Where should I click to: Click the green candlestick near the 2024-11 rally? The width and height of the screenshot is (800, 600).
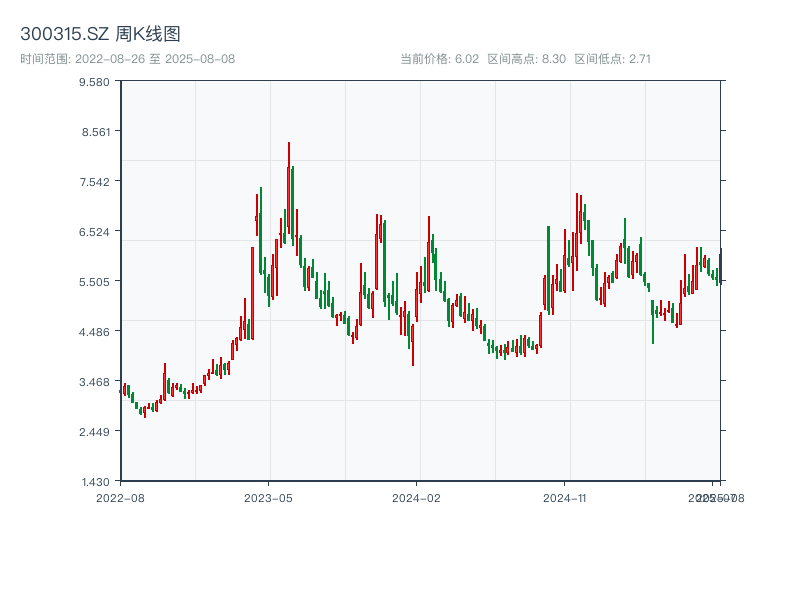(548, 270)
